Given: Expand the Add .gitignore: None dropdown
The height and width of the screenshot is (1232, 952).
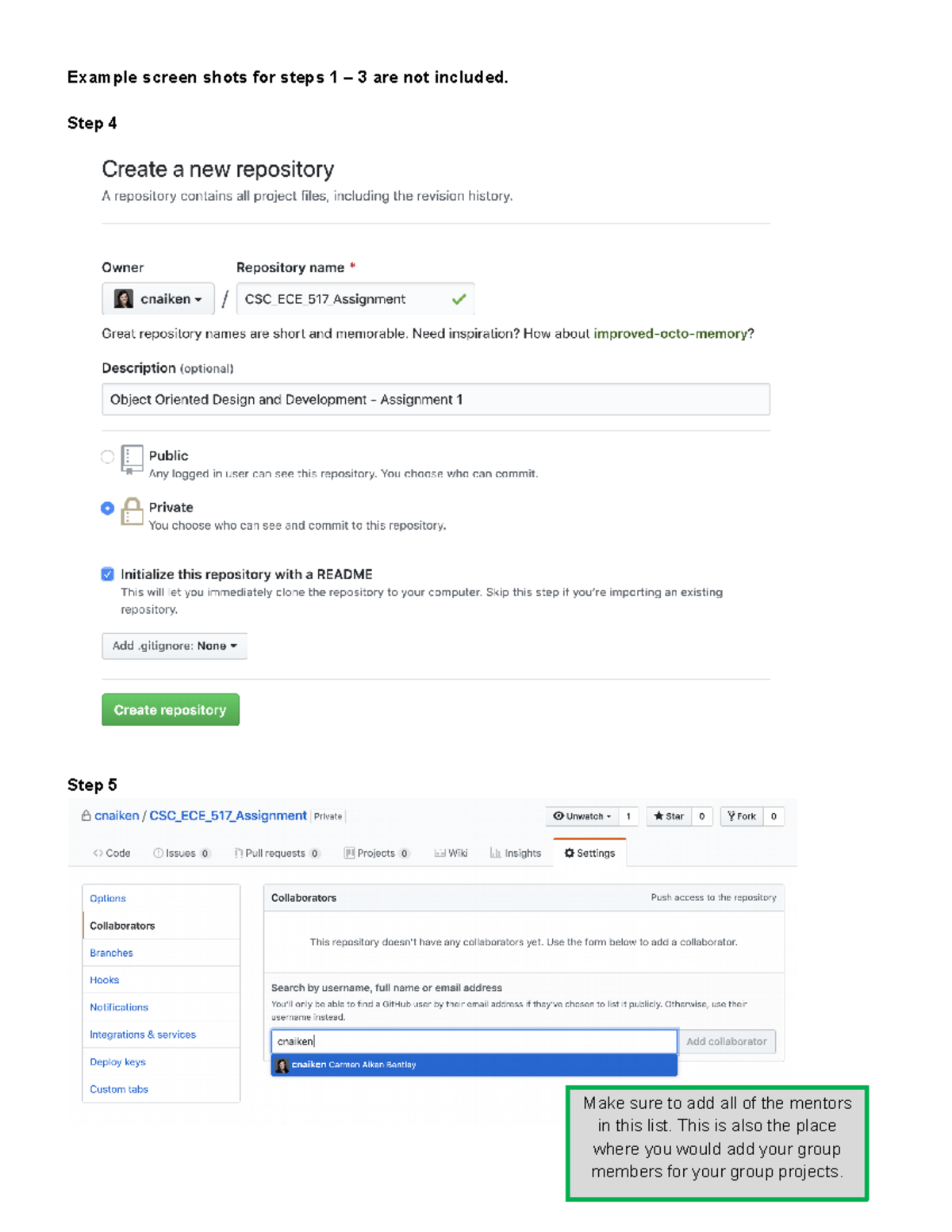Looking at the screenshot, I should (x=174, y=646).
